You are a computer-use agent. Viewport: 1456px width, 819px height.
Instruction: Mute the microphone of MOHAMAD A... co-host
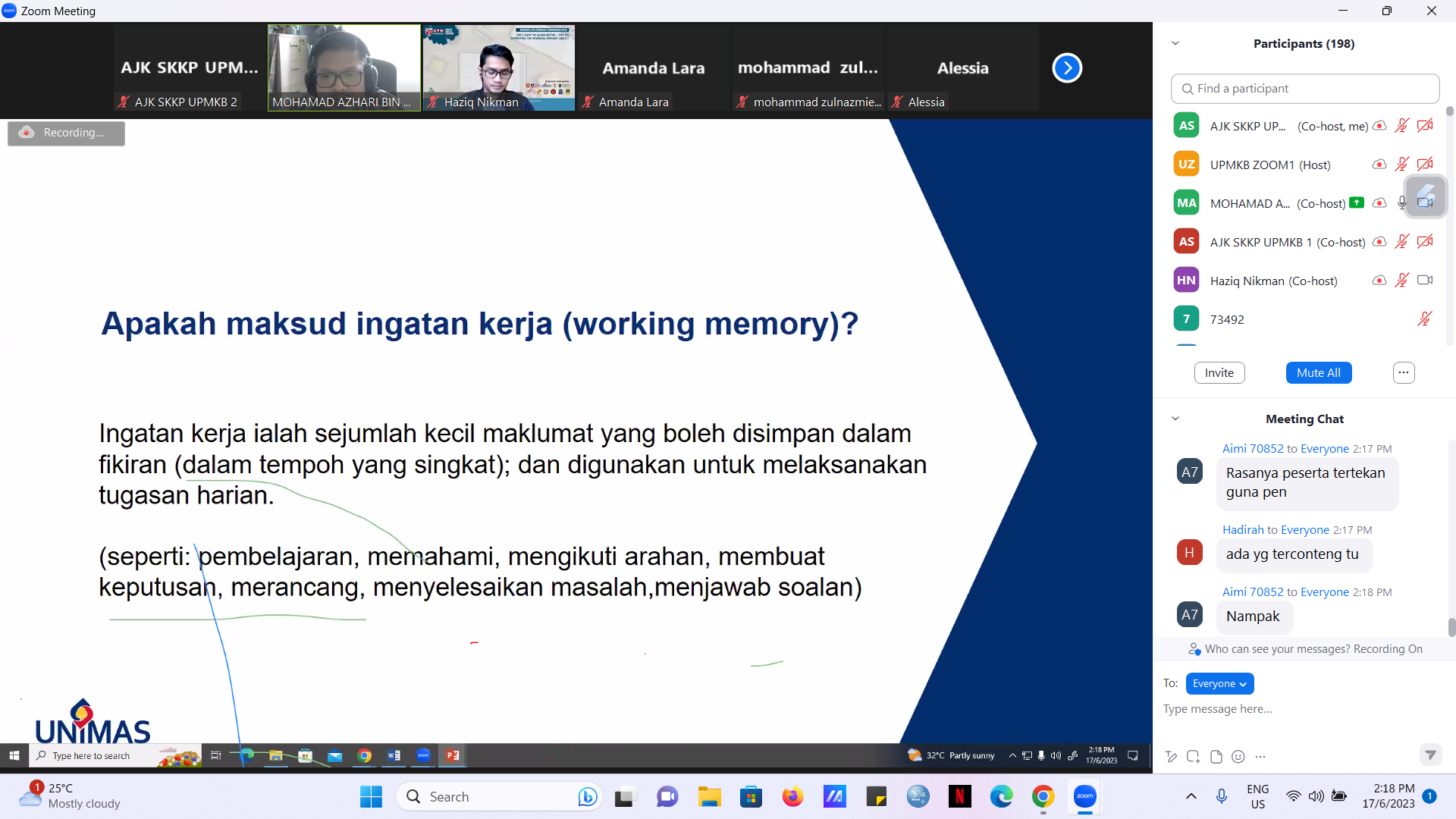tap(1402, 202)
